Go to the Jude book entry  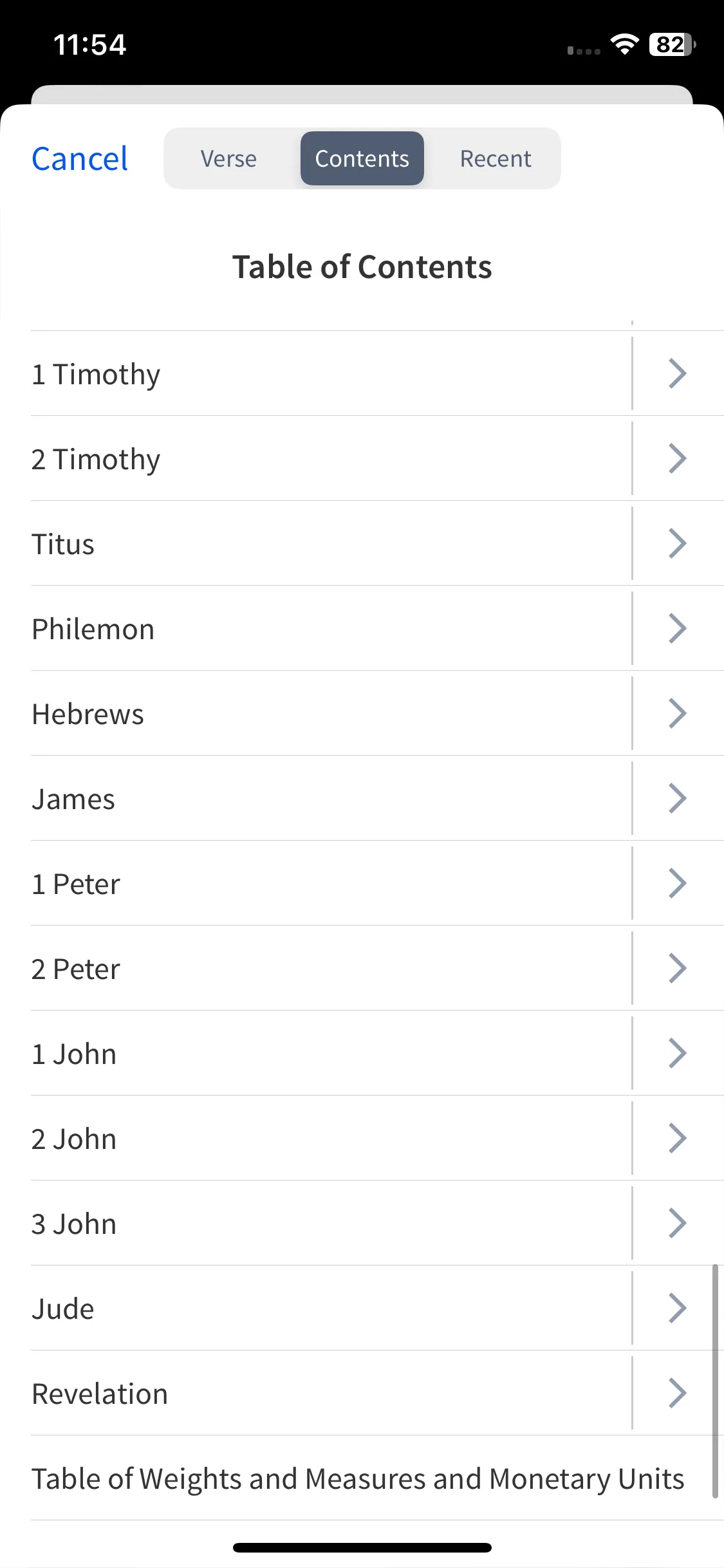click(x=331, y=1309)
